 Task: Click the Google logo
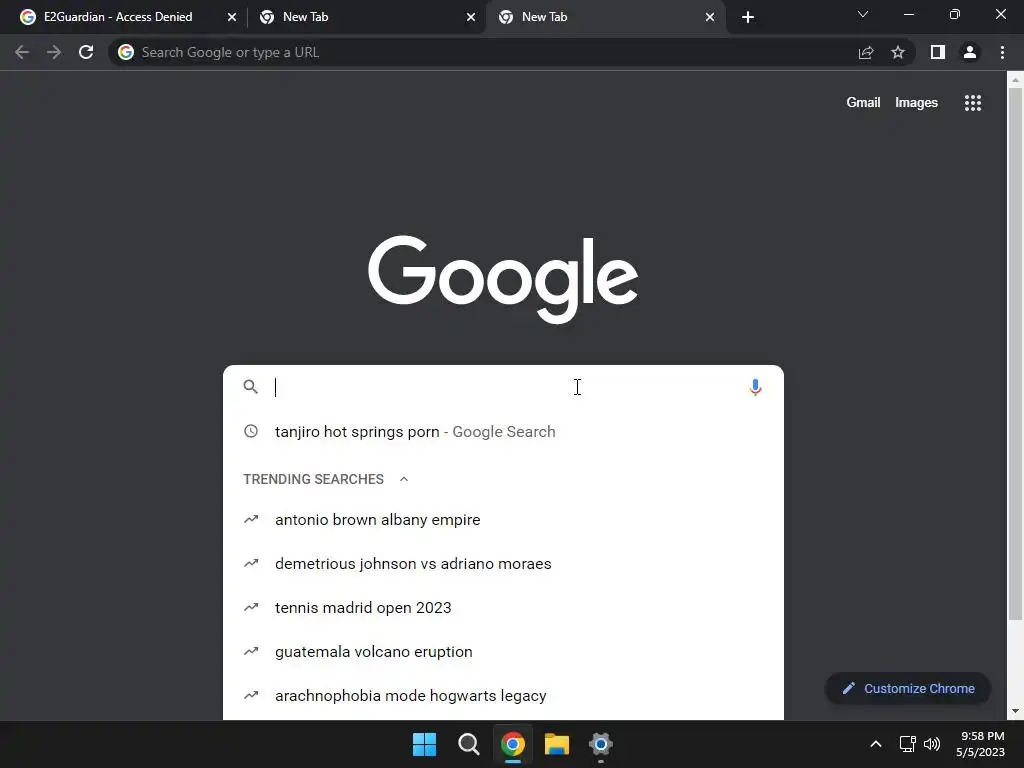pos(503,279)
